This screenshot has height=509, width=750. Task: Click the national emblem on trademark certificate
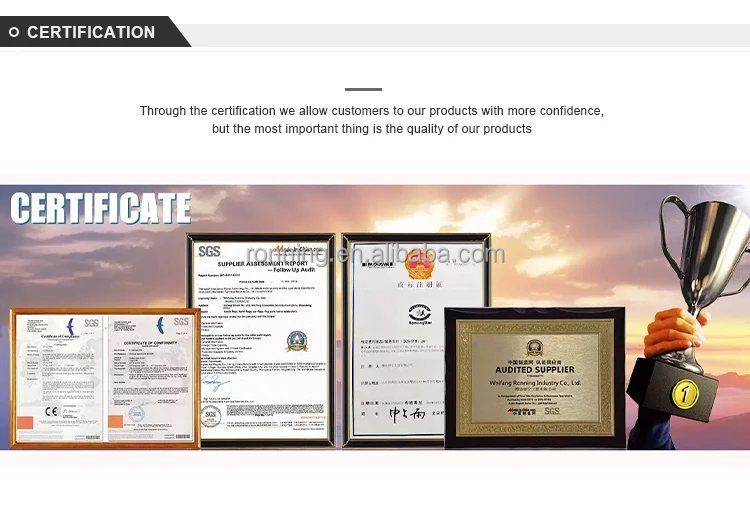pos(419,266)
